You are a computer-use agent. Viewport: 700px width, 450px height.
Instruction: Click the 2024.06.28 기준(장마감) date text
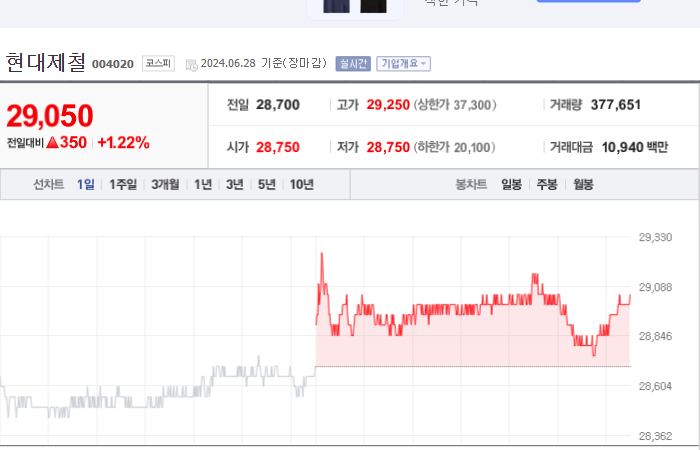pyautogui.click(x=264, y=63)
